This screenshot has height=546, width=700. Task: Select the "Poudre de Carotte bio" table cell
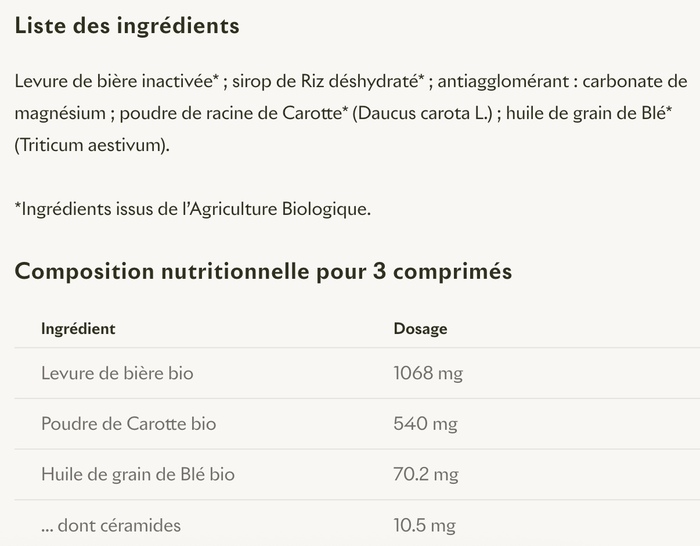pos(128,423)
